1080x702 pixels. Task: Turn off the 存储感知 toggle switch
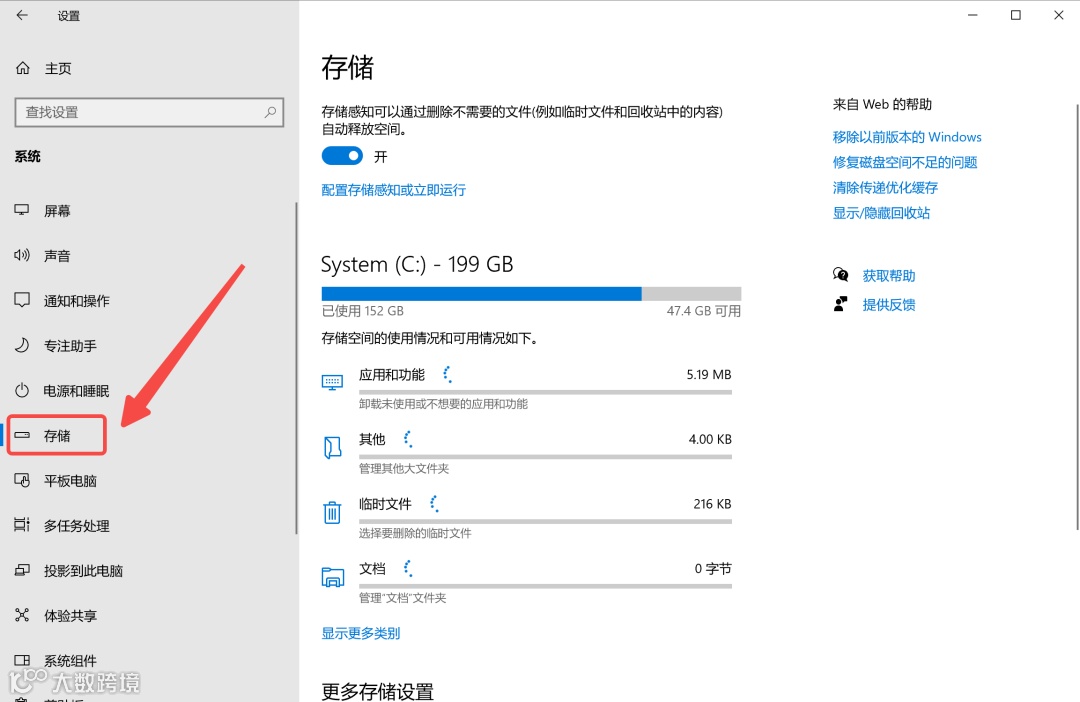click(x=342, y=156)
